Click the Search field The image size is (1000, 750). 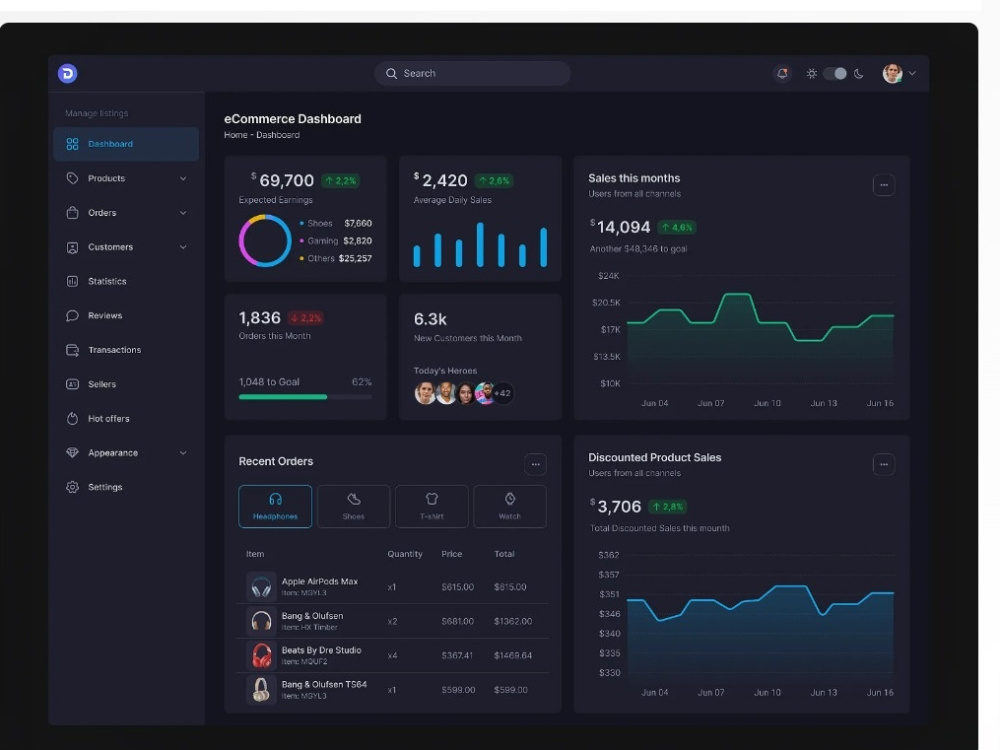pyautogui.click(x=472, y=73)
